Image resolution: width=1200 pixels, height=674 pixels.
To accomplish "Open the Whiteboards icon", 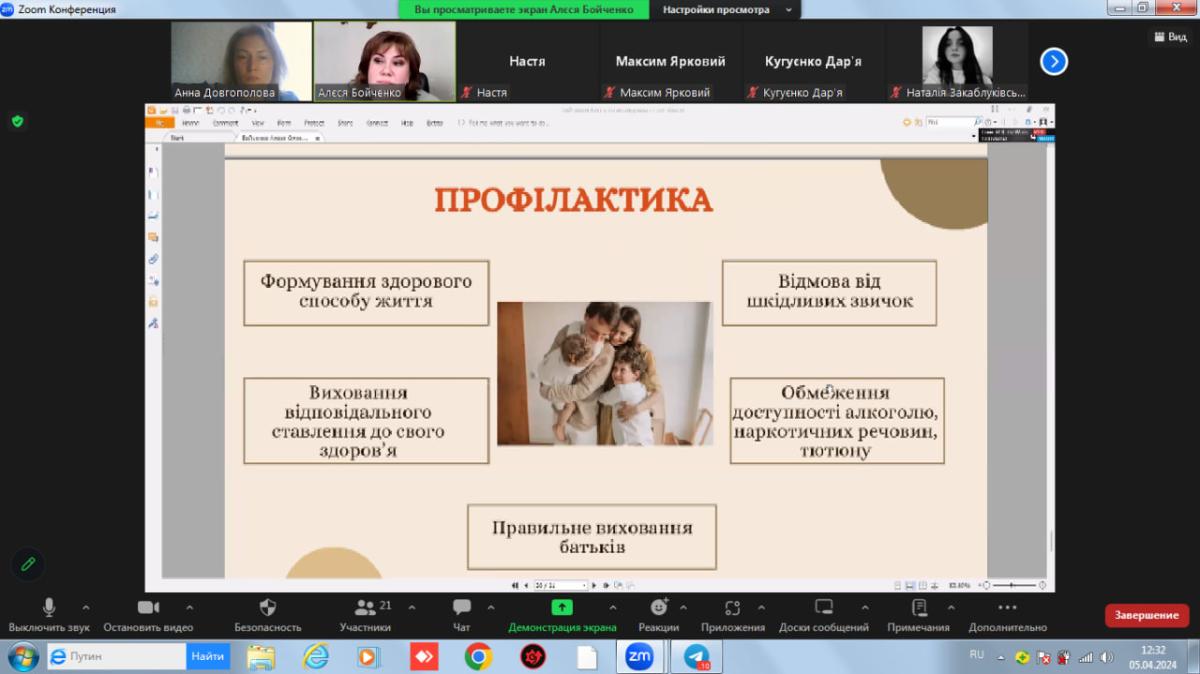I will click(824, 608).
